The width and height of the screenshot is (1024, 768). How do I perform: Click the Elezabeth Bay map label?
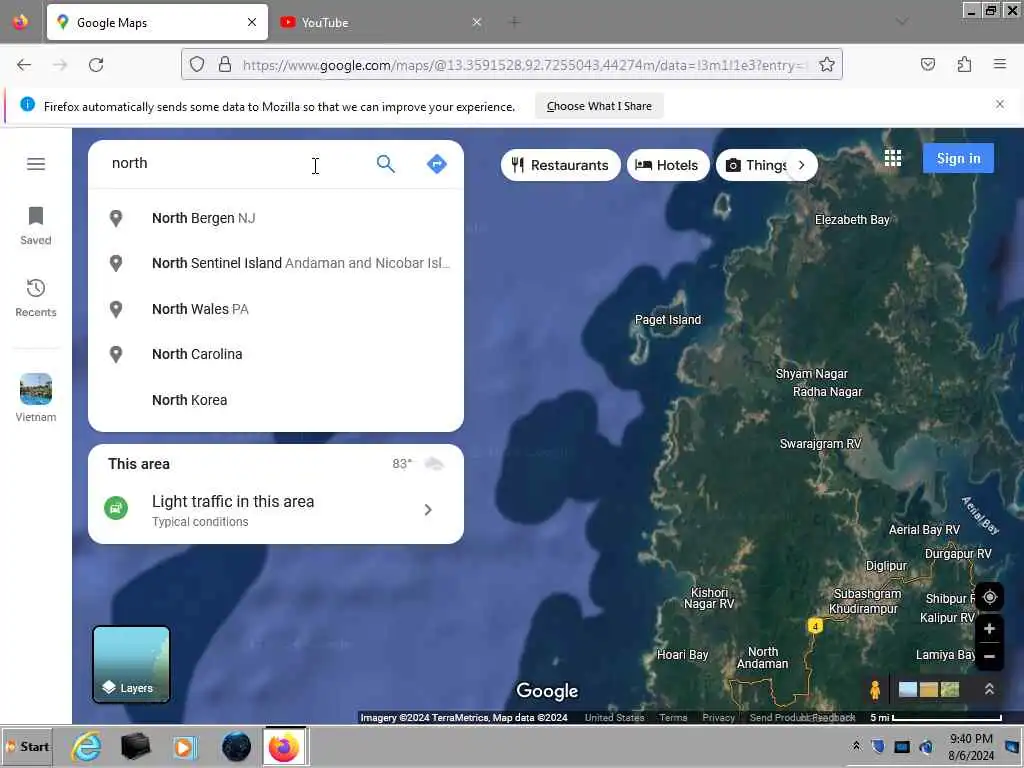point(852,220)
